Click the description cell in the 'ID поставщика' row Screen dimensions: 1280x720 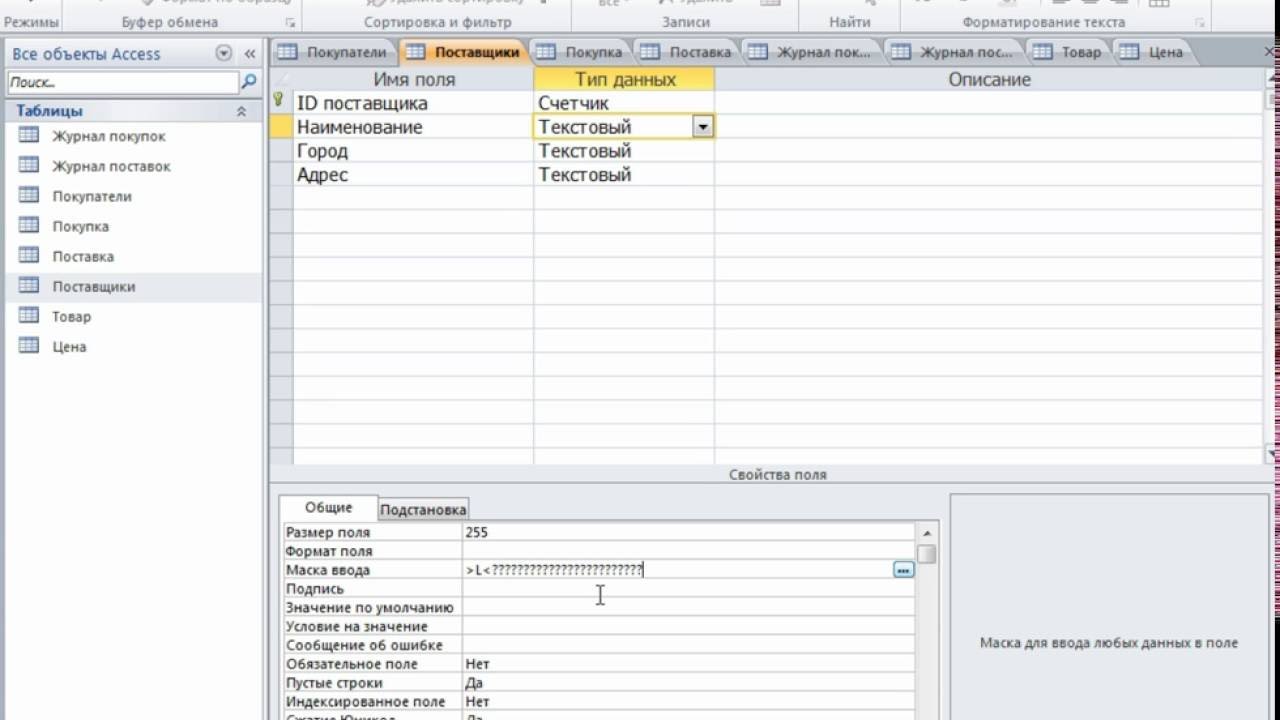pos(989,103)
